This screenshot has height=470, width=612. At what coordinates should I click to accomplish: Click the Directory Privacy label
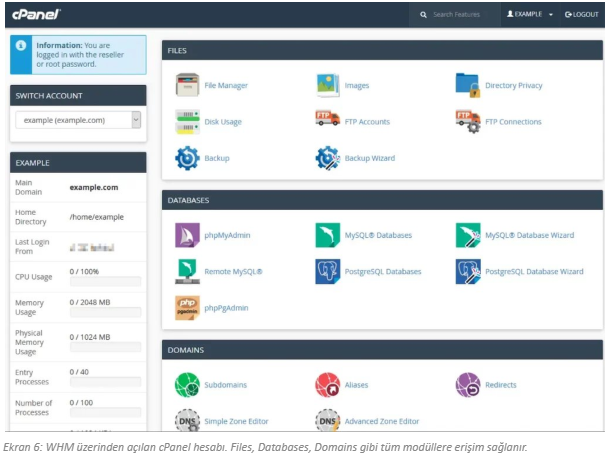pyautogui.click(x=514, y=85)
